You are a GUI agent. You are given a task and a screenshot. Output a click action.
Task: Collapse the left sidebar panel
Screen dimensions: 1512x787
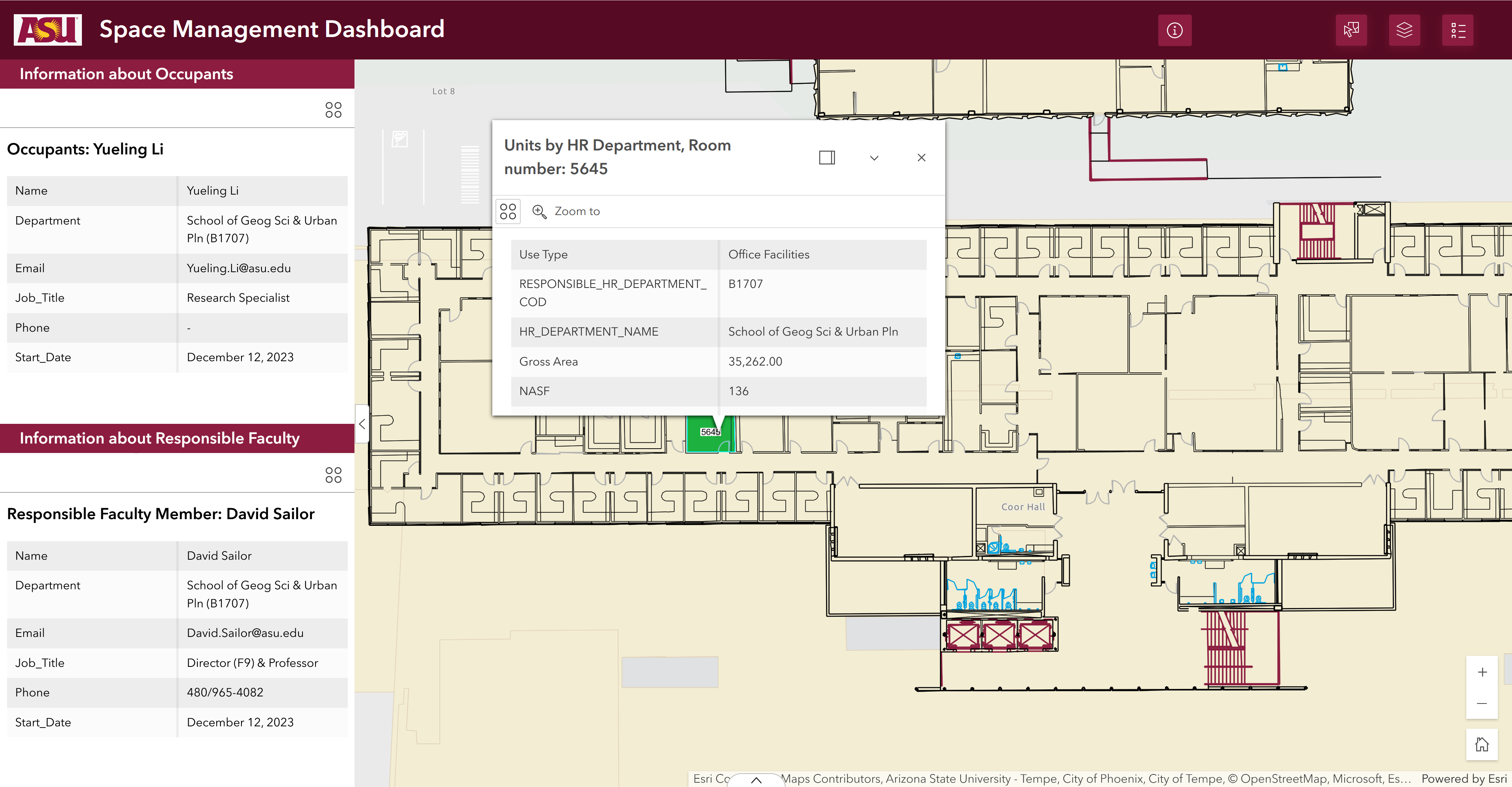click(x=362, y=424)
